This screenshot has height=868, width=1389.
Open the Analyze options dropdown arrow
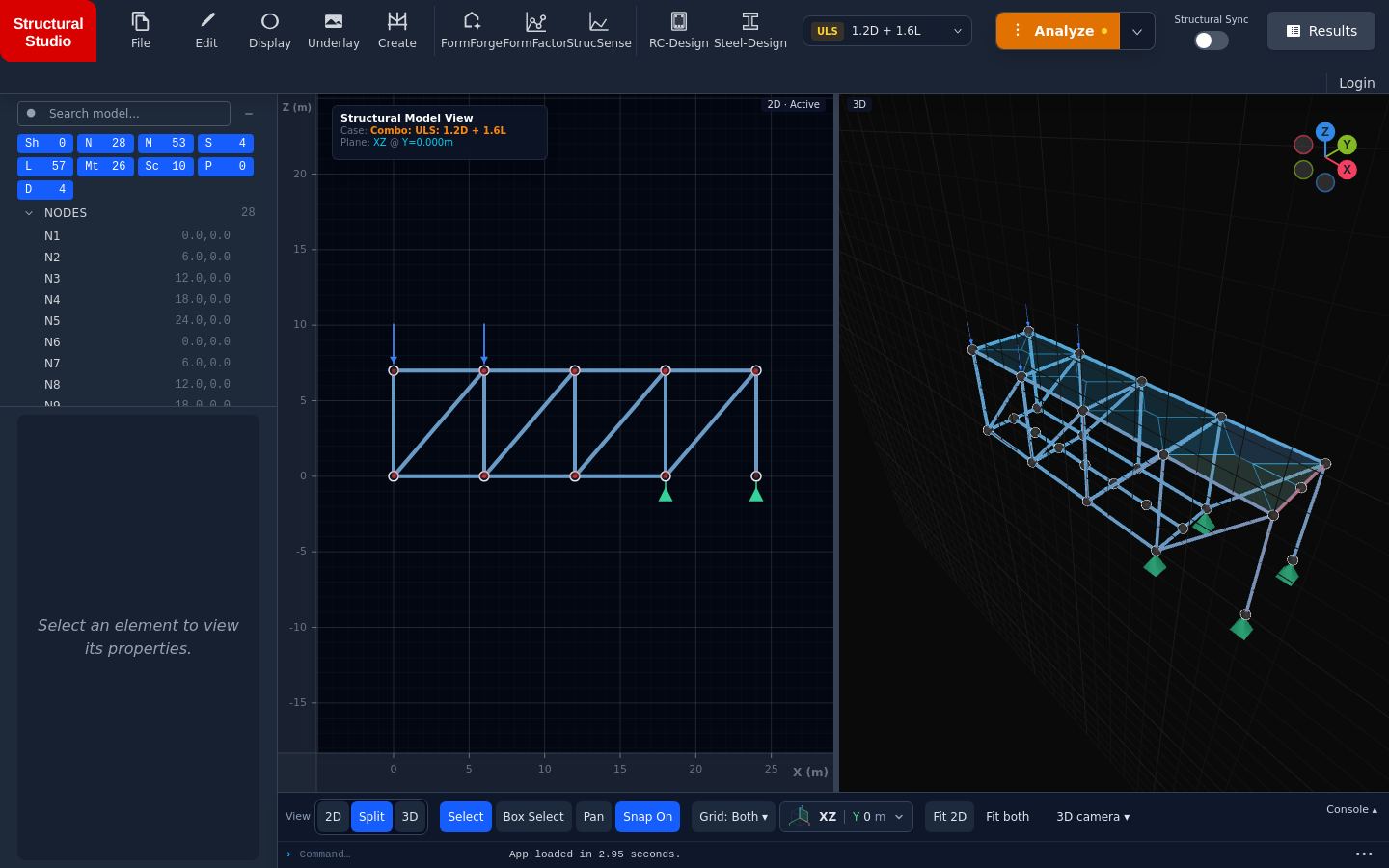(1137, 31)
